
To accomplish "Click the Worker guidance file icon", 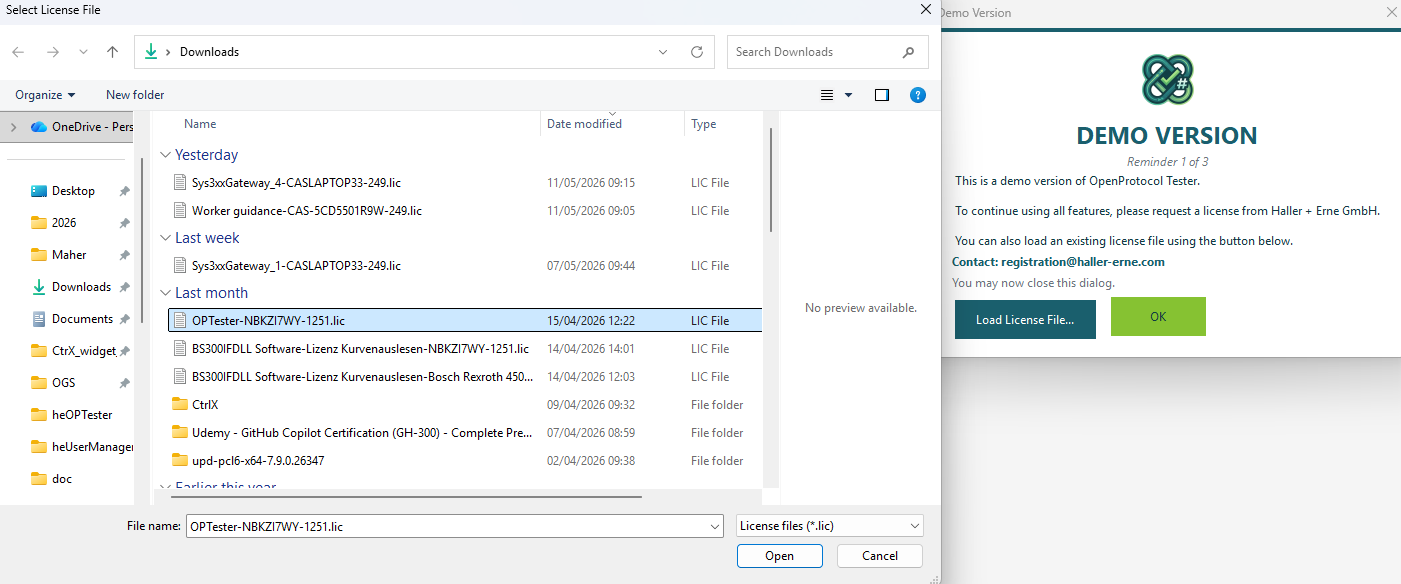I will 180,211.
